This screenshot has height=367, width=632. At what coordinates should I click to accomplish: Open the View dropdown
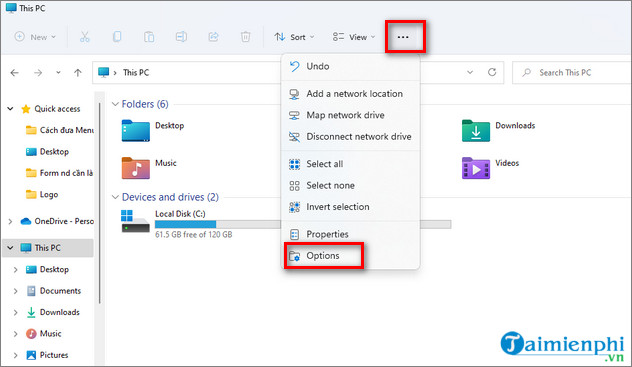[x=354, y=37]
